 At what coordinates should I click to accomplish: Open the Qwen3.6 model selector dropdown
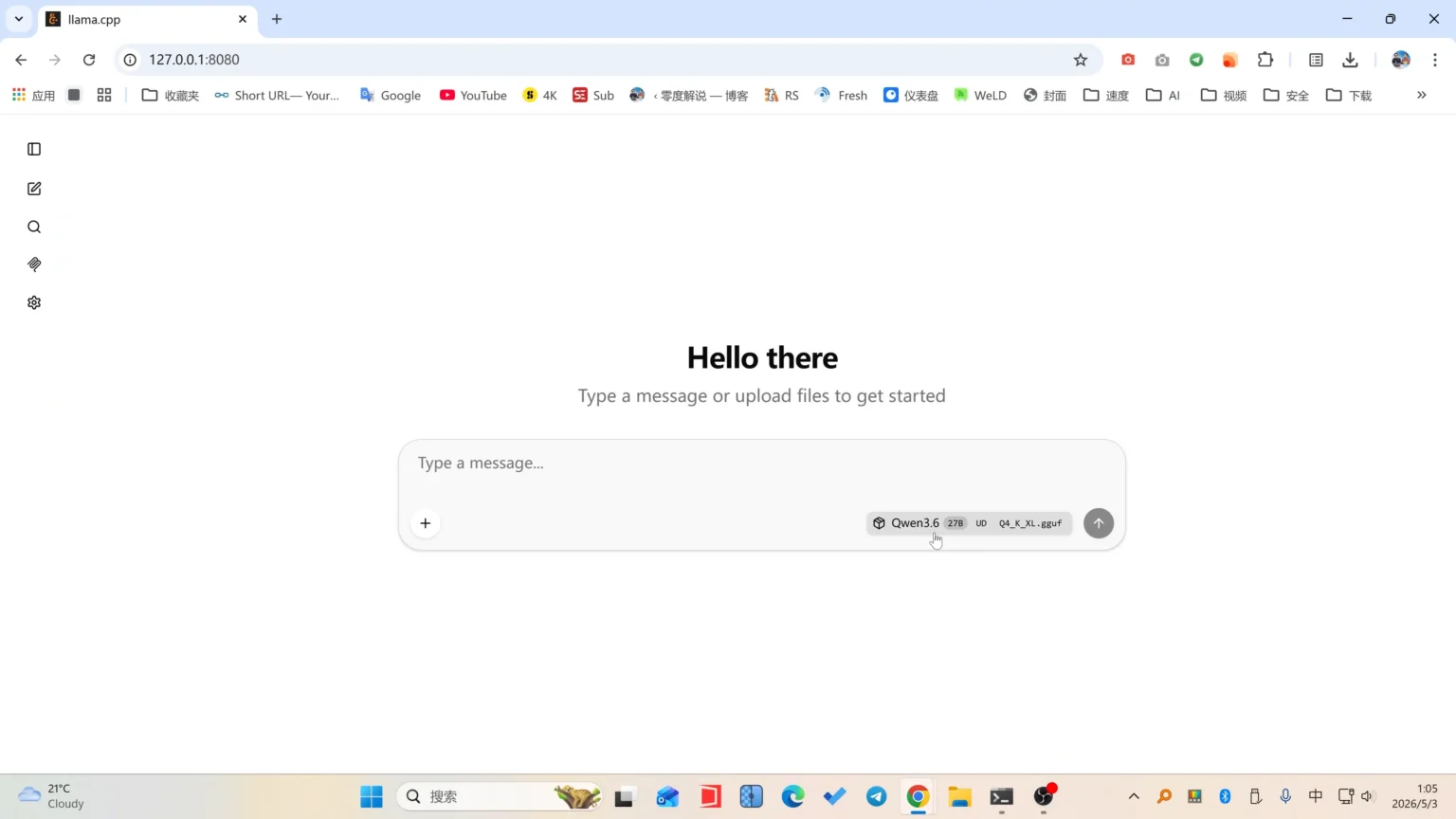coord(969,523)
